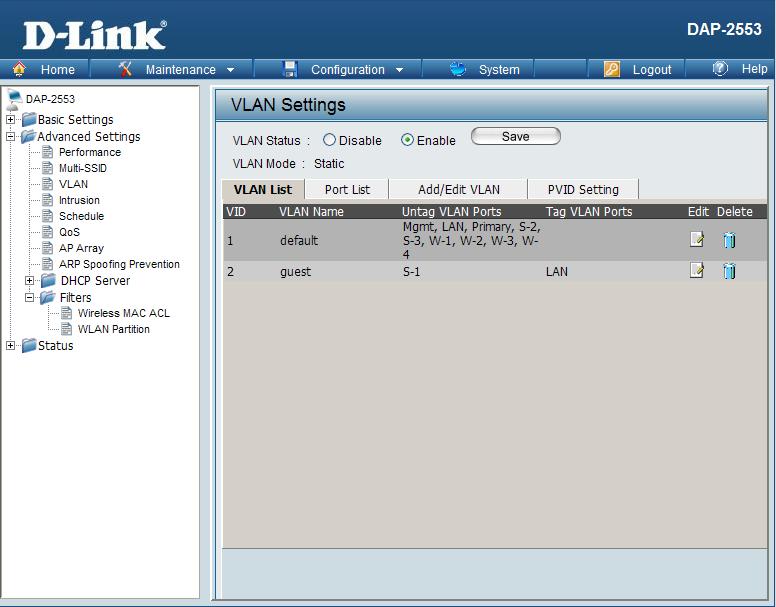Open the Maintenance dropdown arrow
This screenshot has width=776, height=607.
click(230, 70)
